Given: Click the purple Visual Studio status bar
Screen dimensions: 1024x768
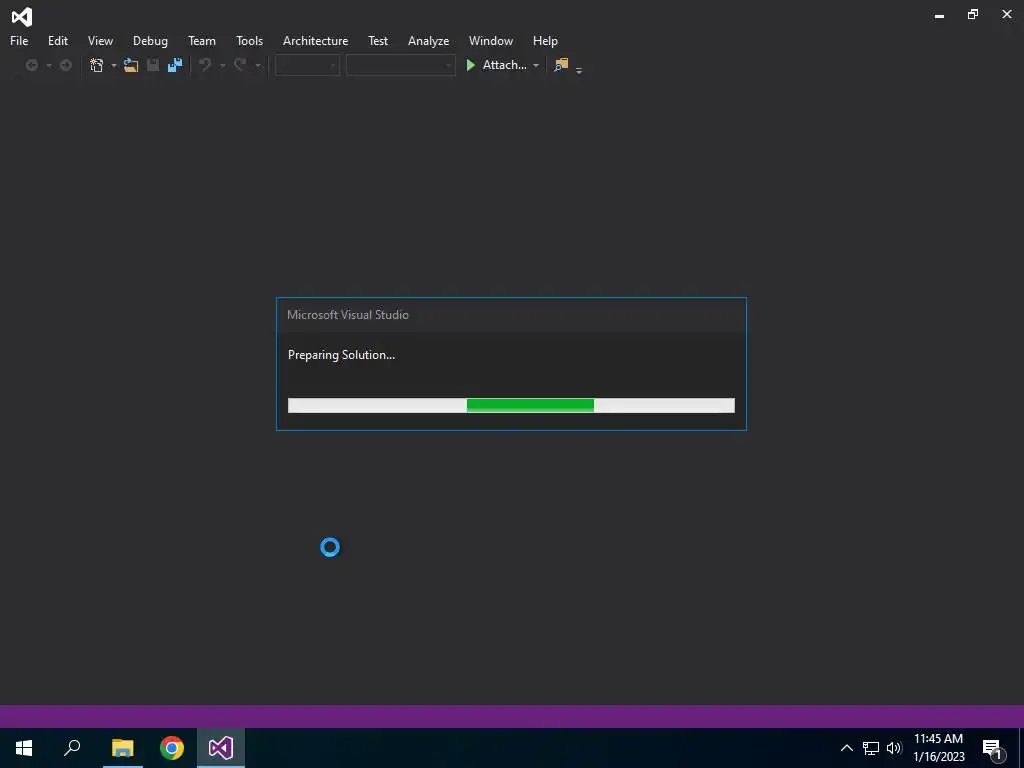Looking at the screenshot, I should coord(512,716).
